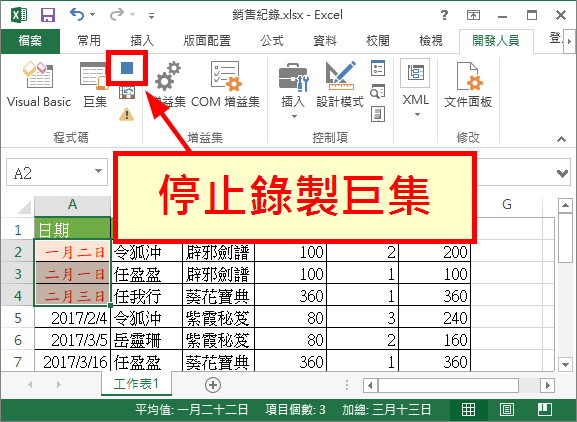Screen dimensions: 577x422
Task: Select row 5 header
Action: (x=18, y=318)
